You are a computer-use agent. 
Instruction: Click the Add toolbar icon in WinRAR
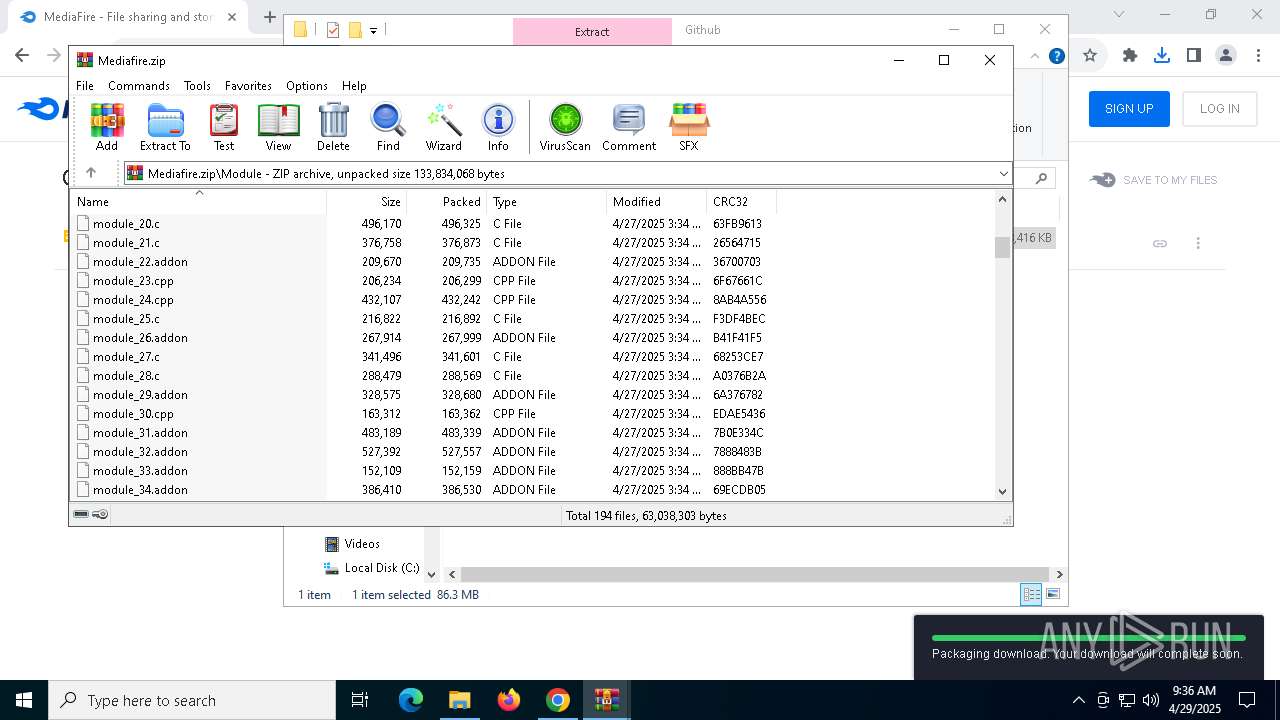pos(107,127)
